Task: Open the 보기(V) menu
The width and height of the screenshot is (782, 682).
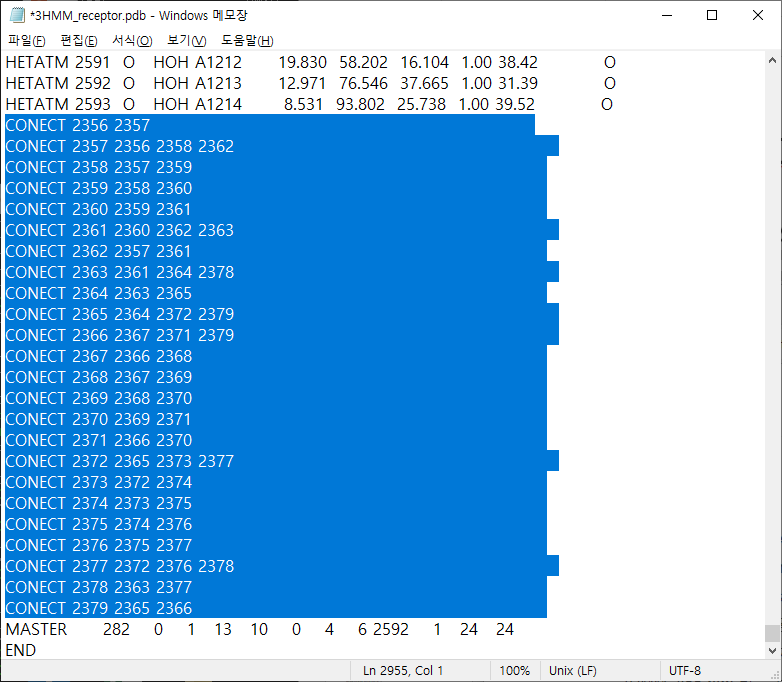Action: point(187,40)
